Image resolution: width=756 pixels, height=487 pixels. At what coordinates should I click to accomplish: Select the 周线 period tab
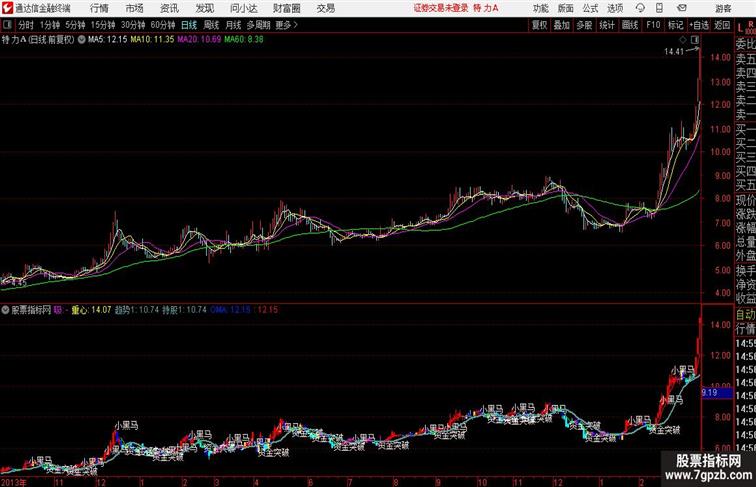(x=211, y=25)
